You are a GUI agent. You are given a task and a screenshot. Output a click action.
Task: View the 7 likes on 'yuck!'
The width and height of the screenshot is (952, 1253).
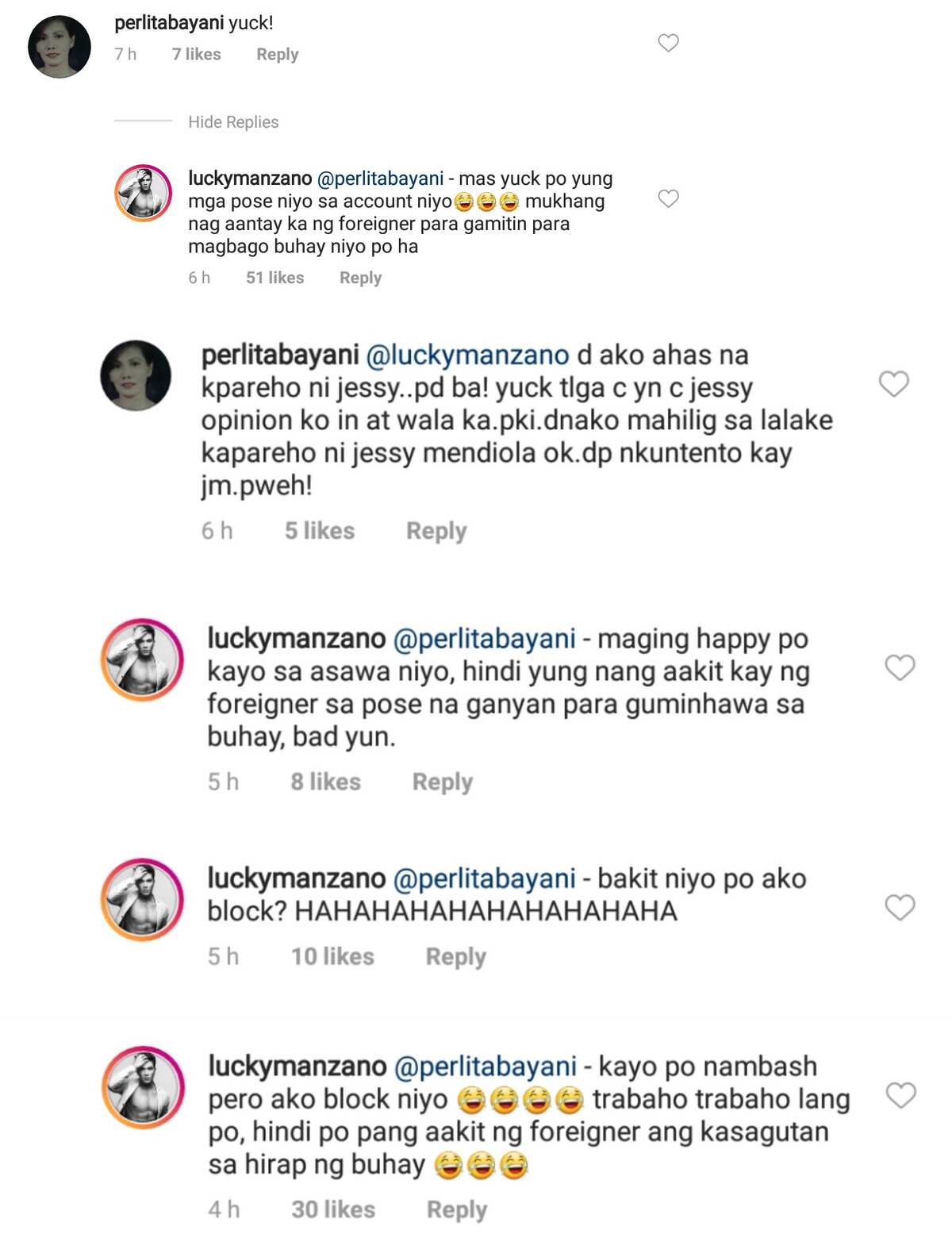click(x=197, y=55)
